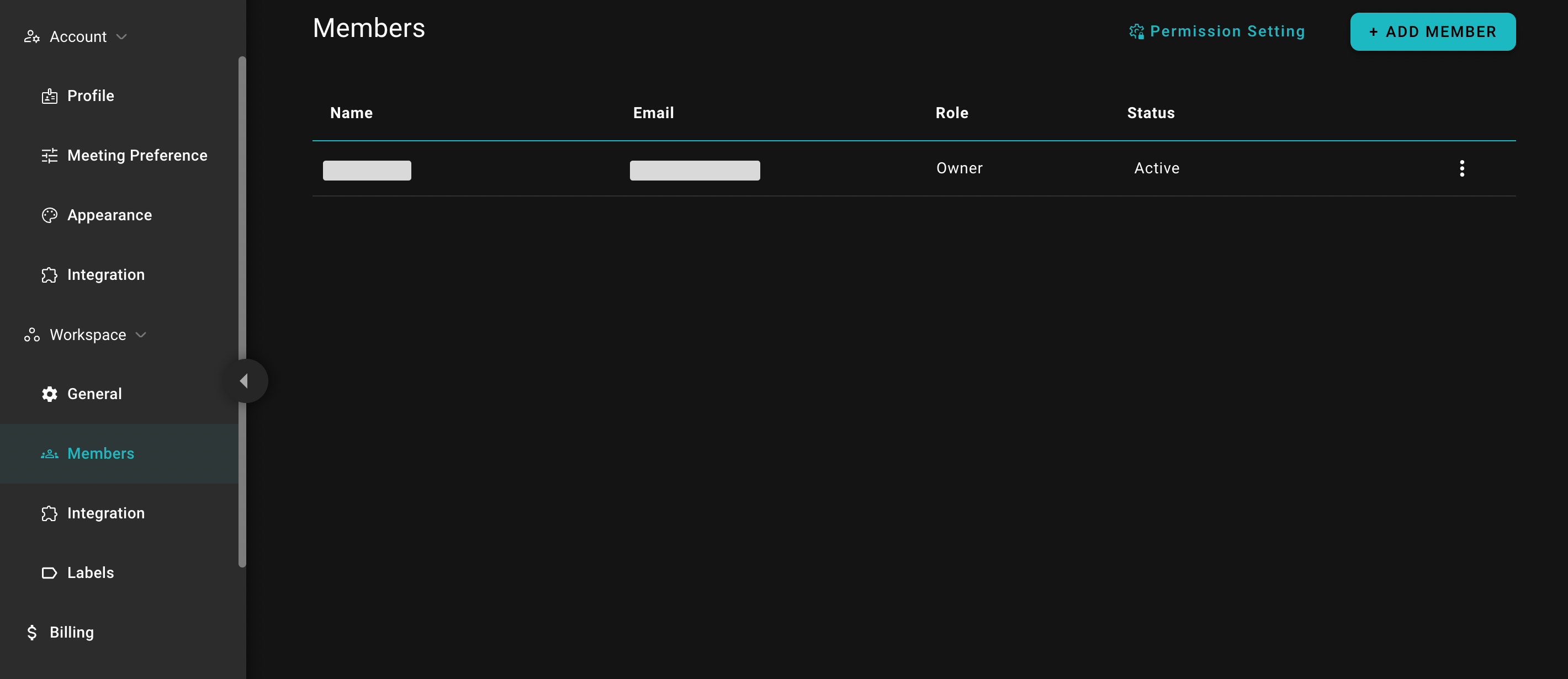This screenshot has width=1568, height=679.
Task: Click the ADD MEMBER button
Action: coord(1433,31)
